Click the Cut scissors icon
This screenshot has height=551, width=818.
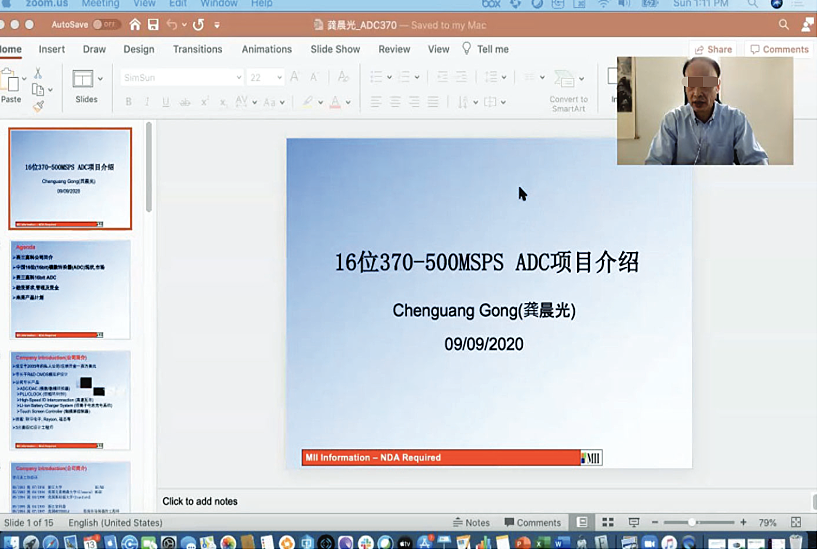pyautogui.click(x=38, y=73)
